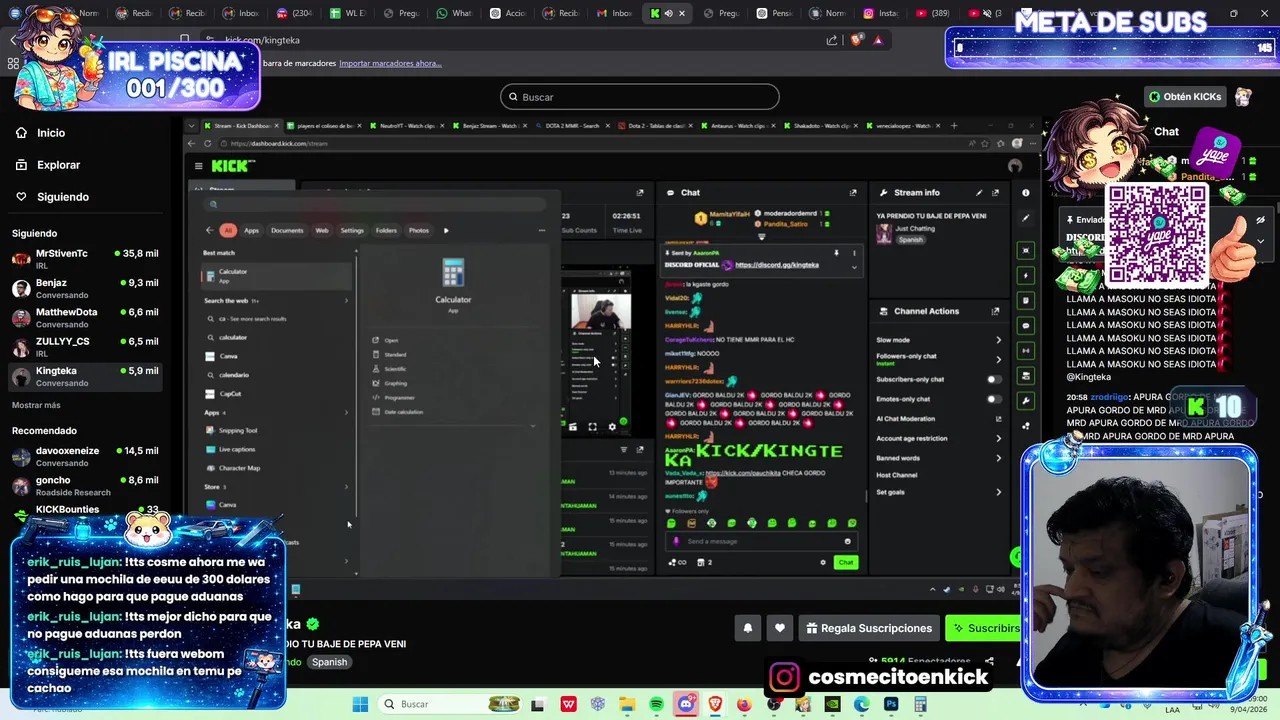Expand Followers-only chat options
The image size is (1280, 720).
pyautogui.click(x=998, y=359)
